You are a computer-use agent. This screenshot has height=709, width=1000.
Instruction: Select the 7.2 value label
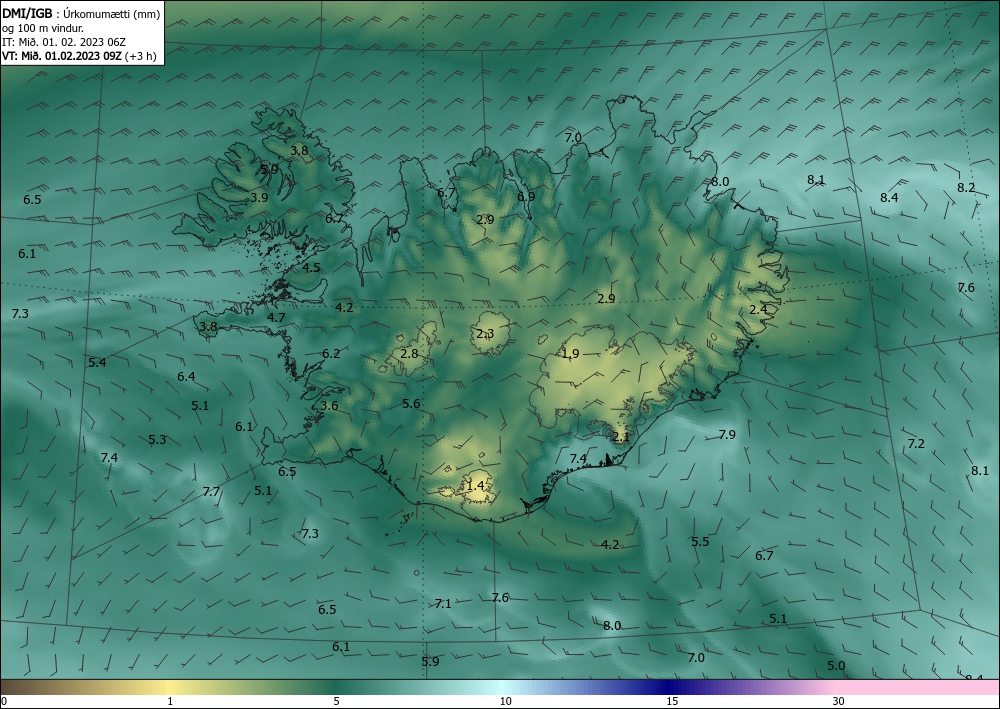pyautogui.click(x=916, y=444)
